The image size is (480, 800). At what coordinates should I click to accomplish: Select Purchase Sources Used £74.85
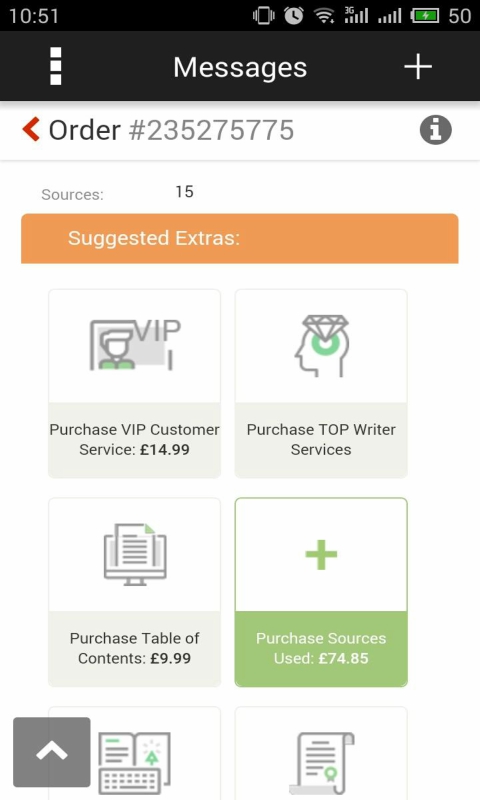pyautogui.click(x=321, y=648)
